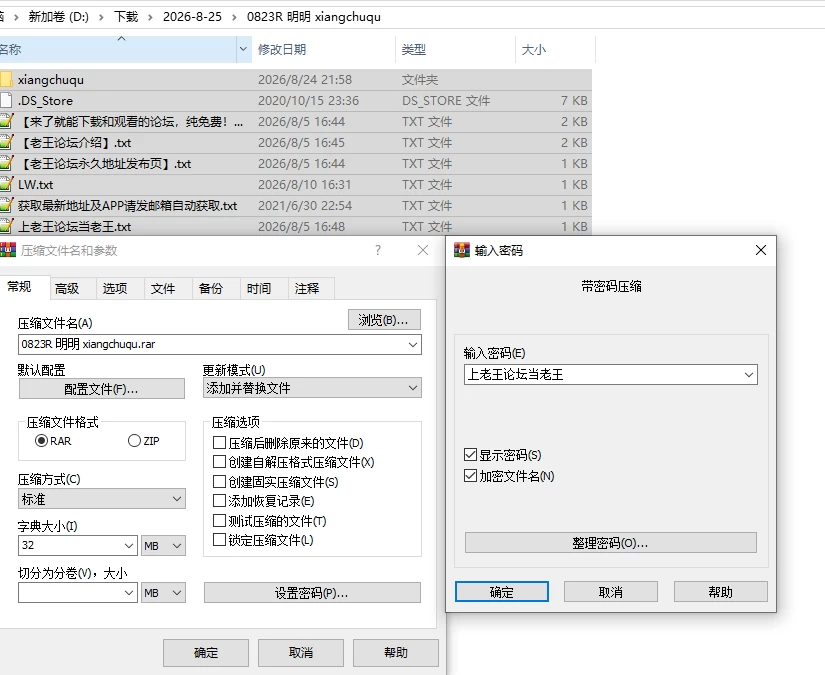Viewport: 825px width, 675px height.
Task: Click the ? help icon in the 压缩文件名和参数 title bar
Action: [x=378, y=250]
